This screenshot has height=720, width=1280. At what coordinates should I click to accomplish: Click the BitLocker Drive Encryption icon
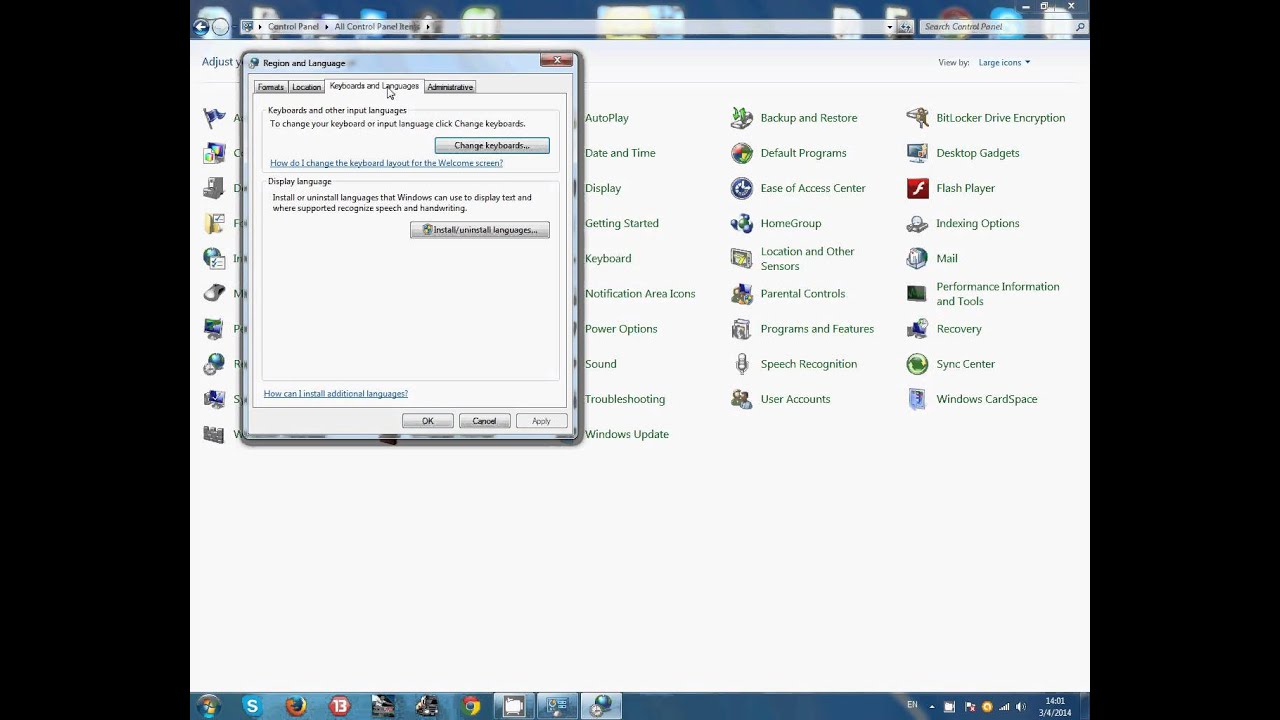917,118
